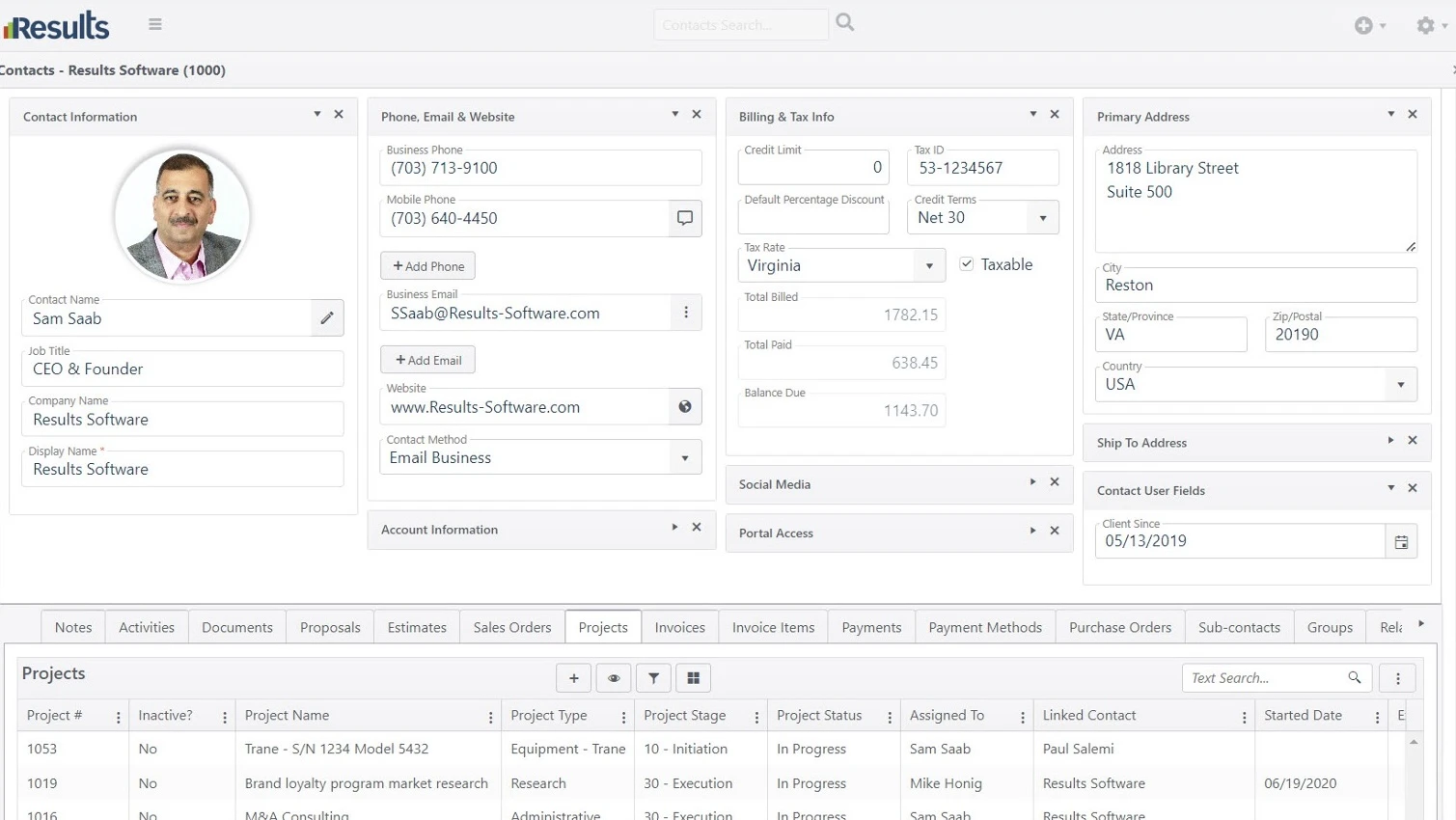Open the Estimates tab
The width and height of the screenshot is (1456, 820).
tap(417, 627)
